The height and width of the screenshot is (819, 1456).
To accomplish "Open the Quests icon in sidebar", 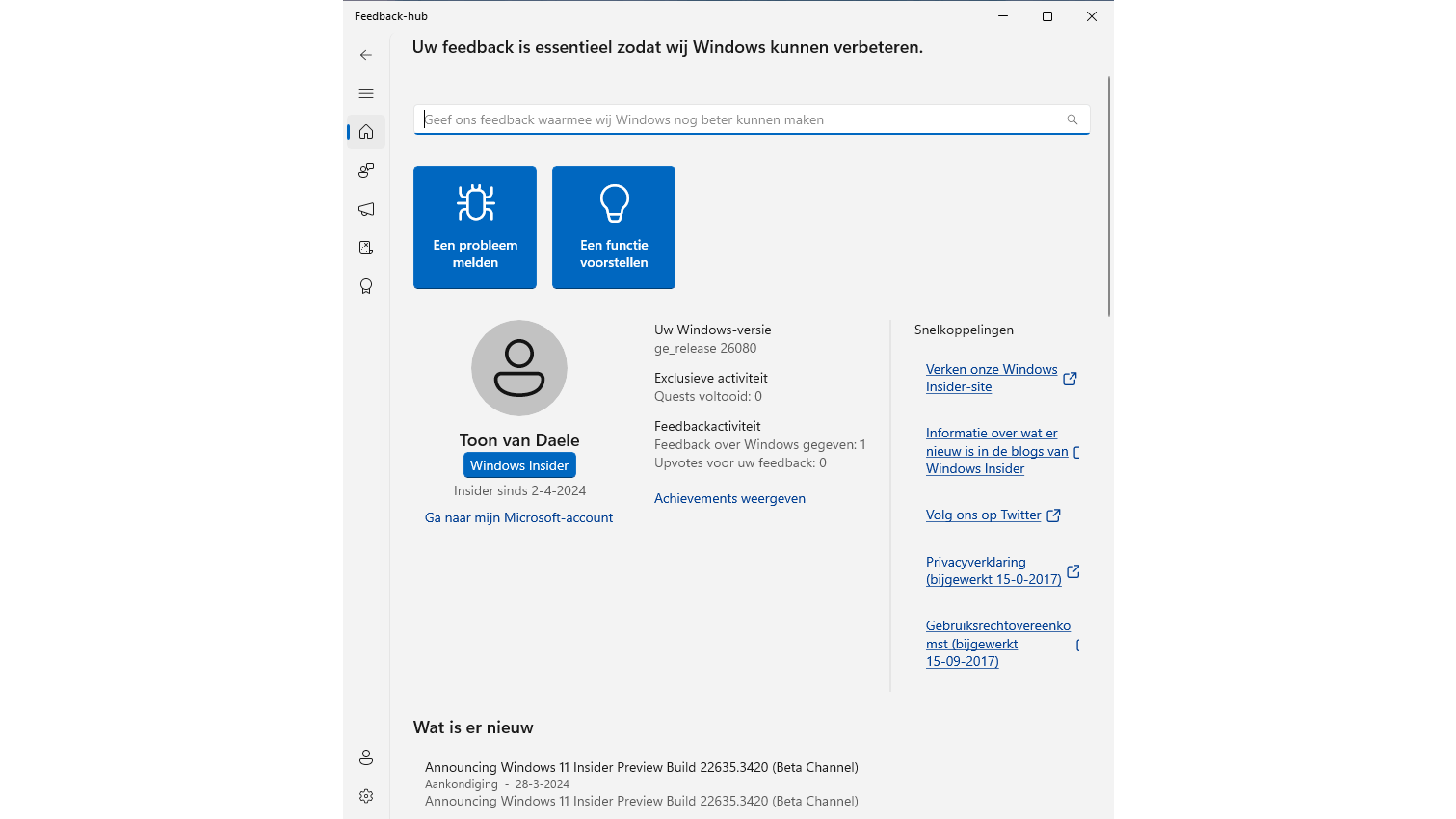I will 366,248.
